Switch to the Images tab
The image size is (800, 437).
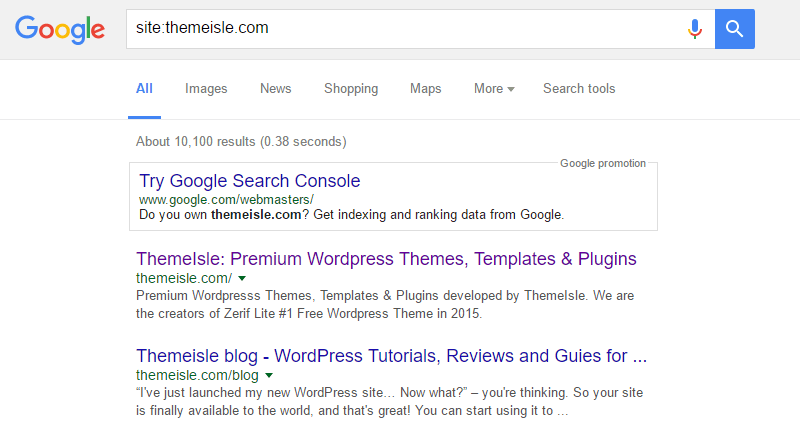coord(206,89)
